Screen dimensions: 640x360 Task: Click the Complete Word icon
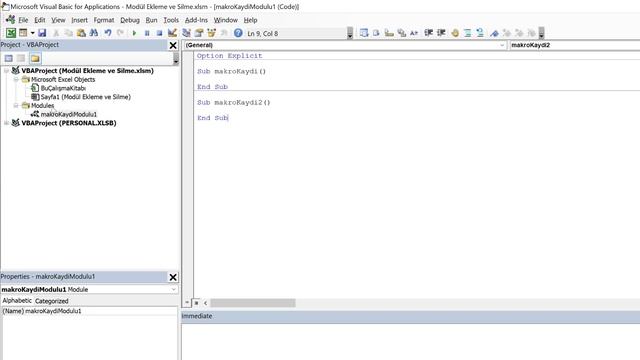click(x=414, y=33)
